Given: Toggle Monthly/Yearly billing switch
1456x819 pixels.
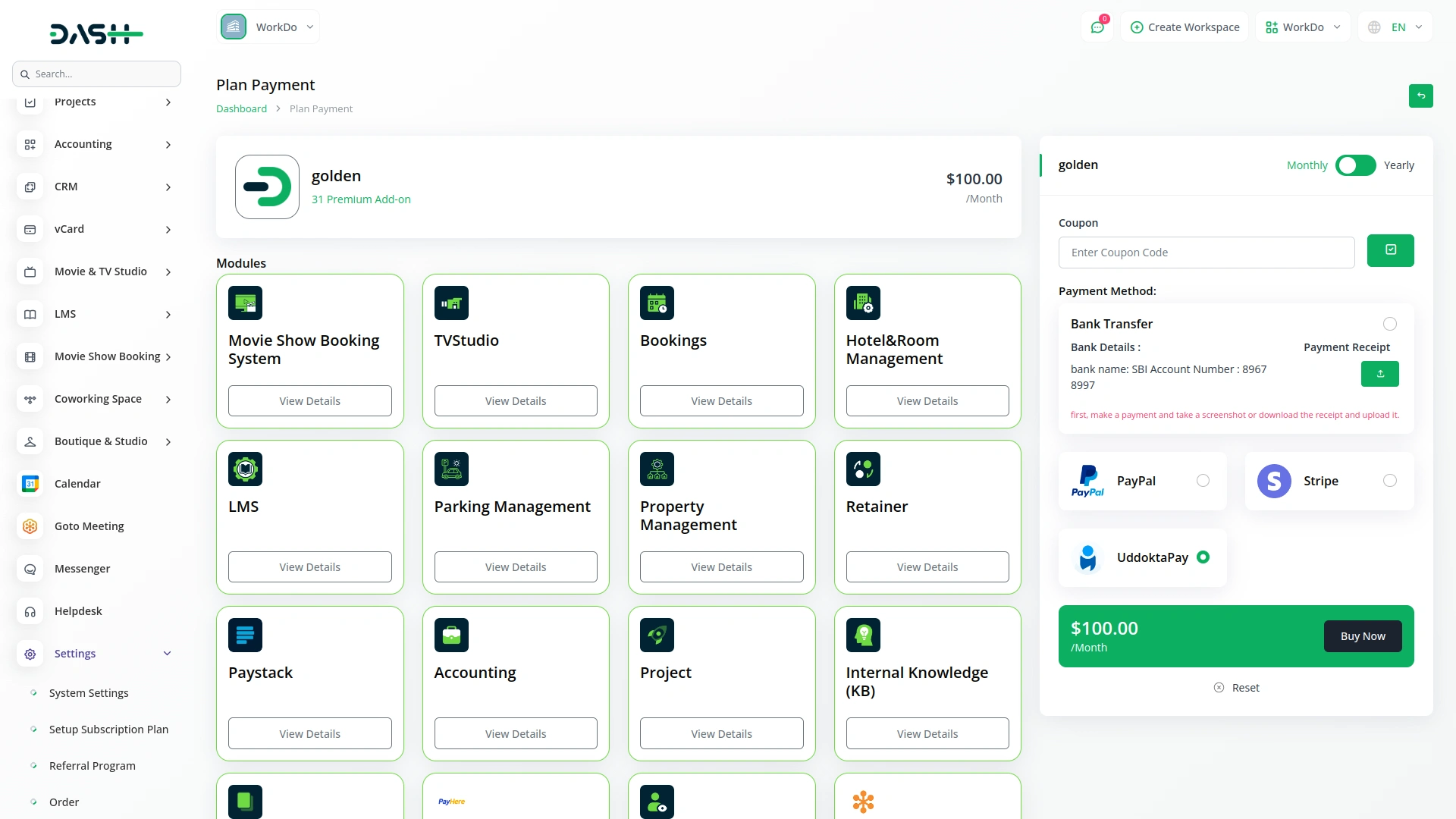Looking at the screenshot, I should tap(1355, 165).
